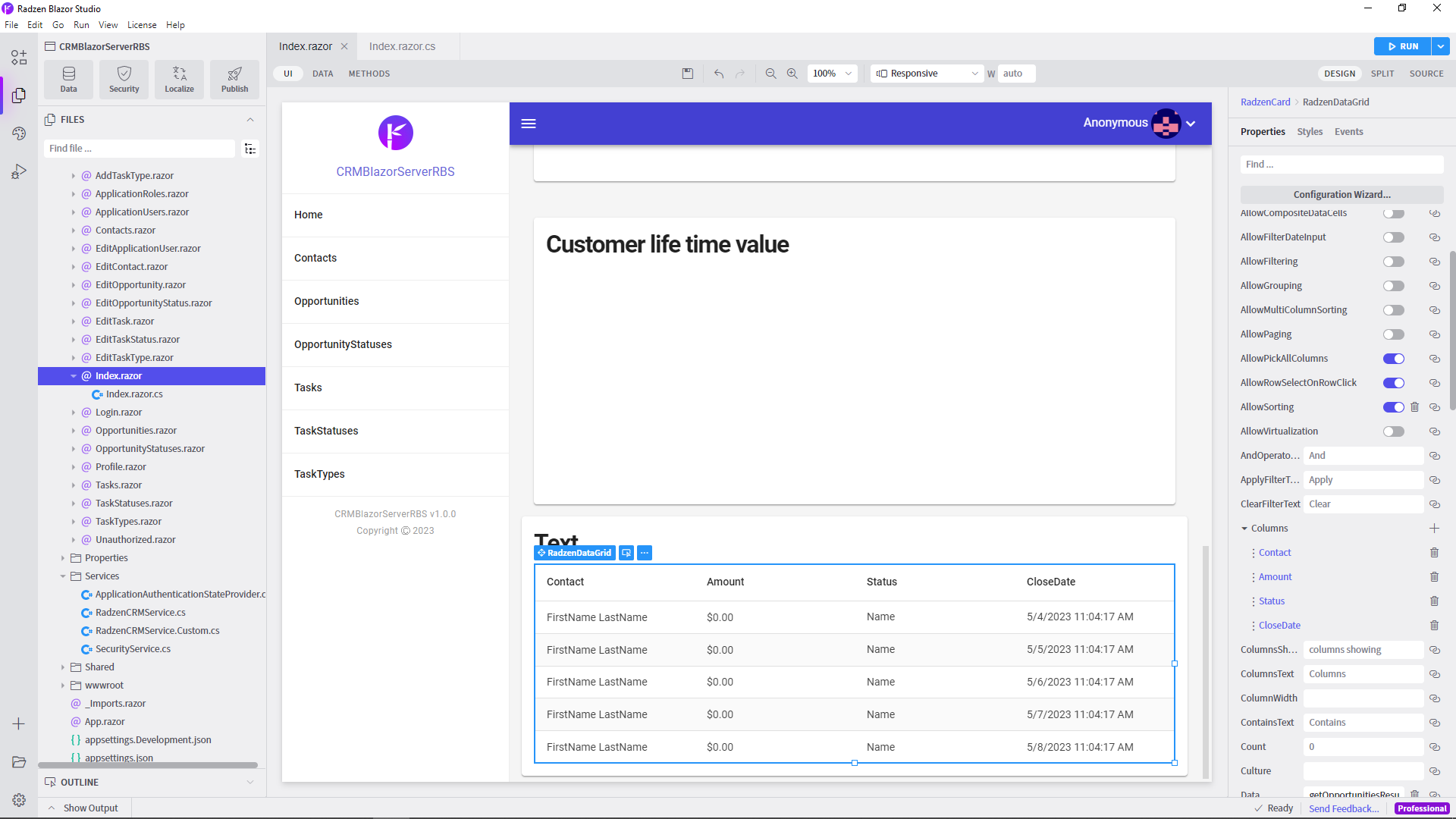The width and height of the screenshot is (1456, 819).
Task: Open the RUN options dropdown arrow
Action: click(1440, 46)
